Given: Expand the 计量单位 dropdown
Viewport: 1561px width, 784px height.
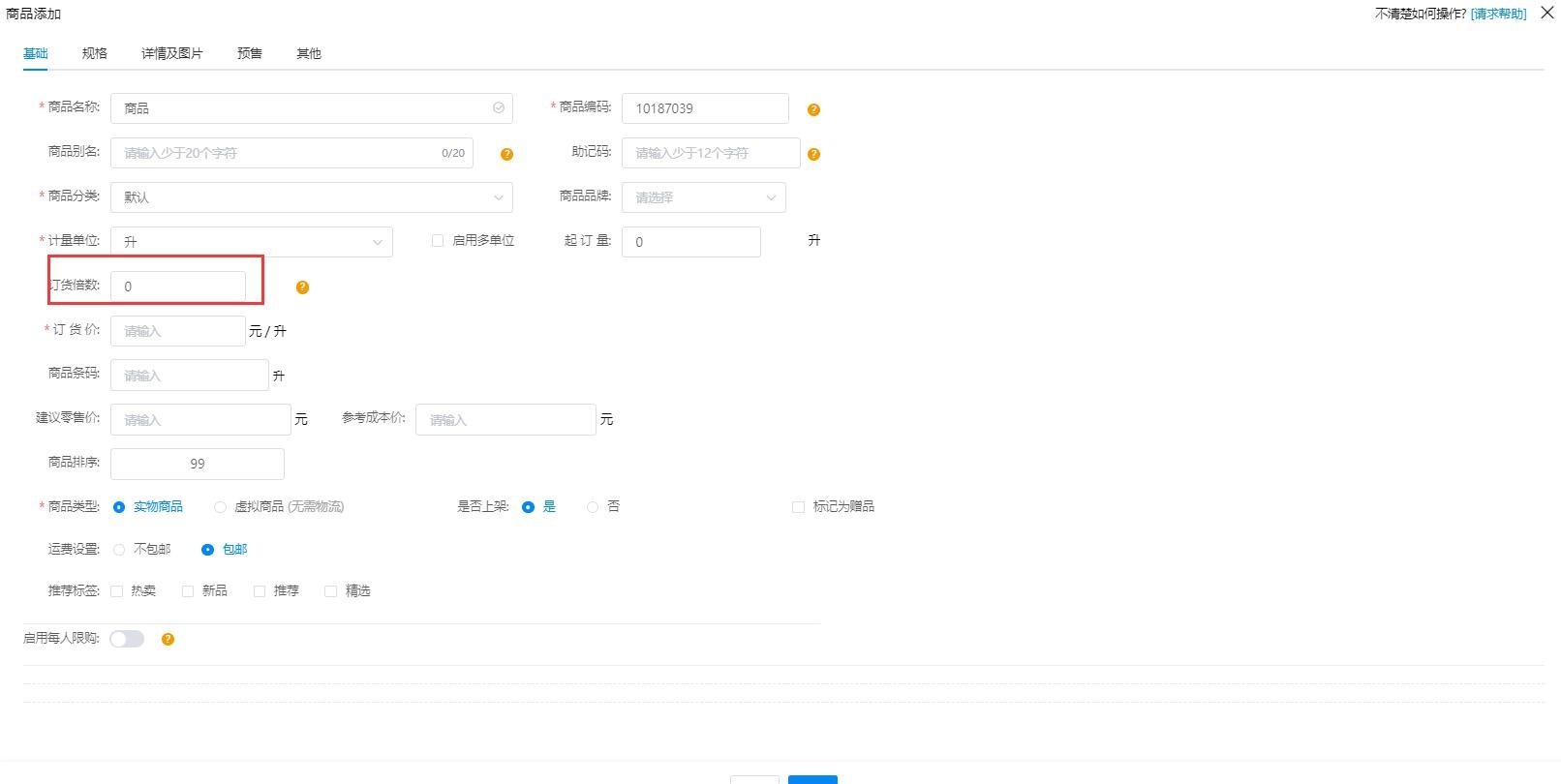Looking at the screenshot, I should 252,242.
